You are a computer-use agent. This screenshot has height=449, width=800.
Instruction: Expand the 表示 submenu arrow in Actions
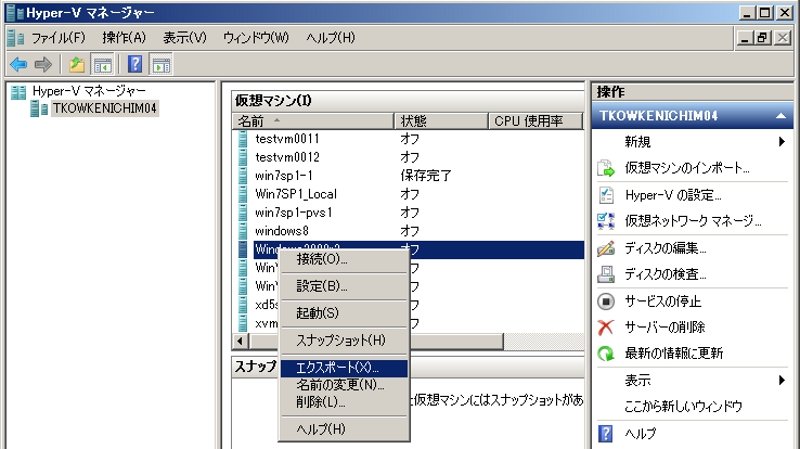tap(782, 380)
